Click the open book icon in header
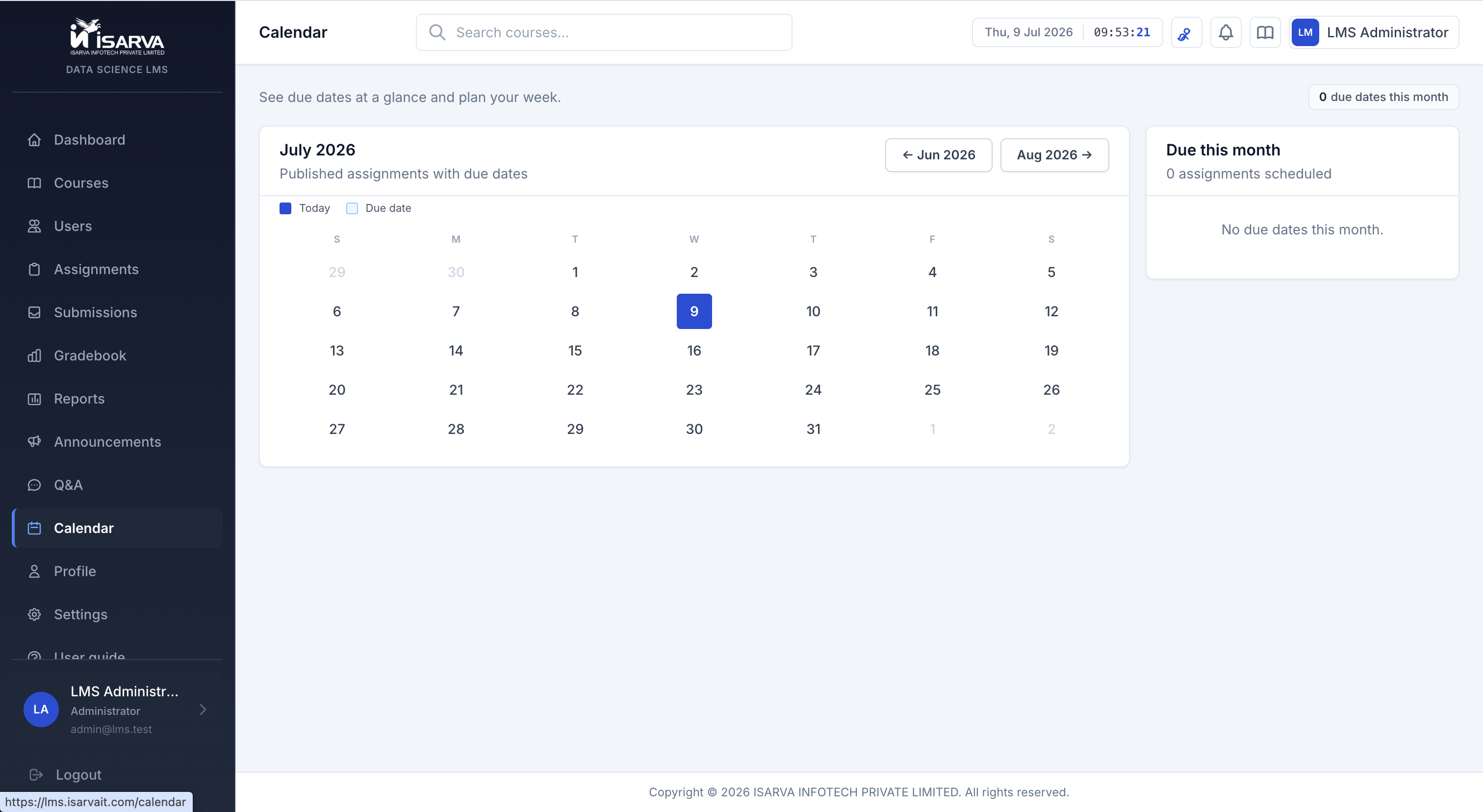The width and height of the screenshot is (1483, 812). click(1265, 33)
